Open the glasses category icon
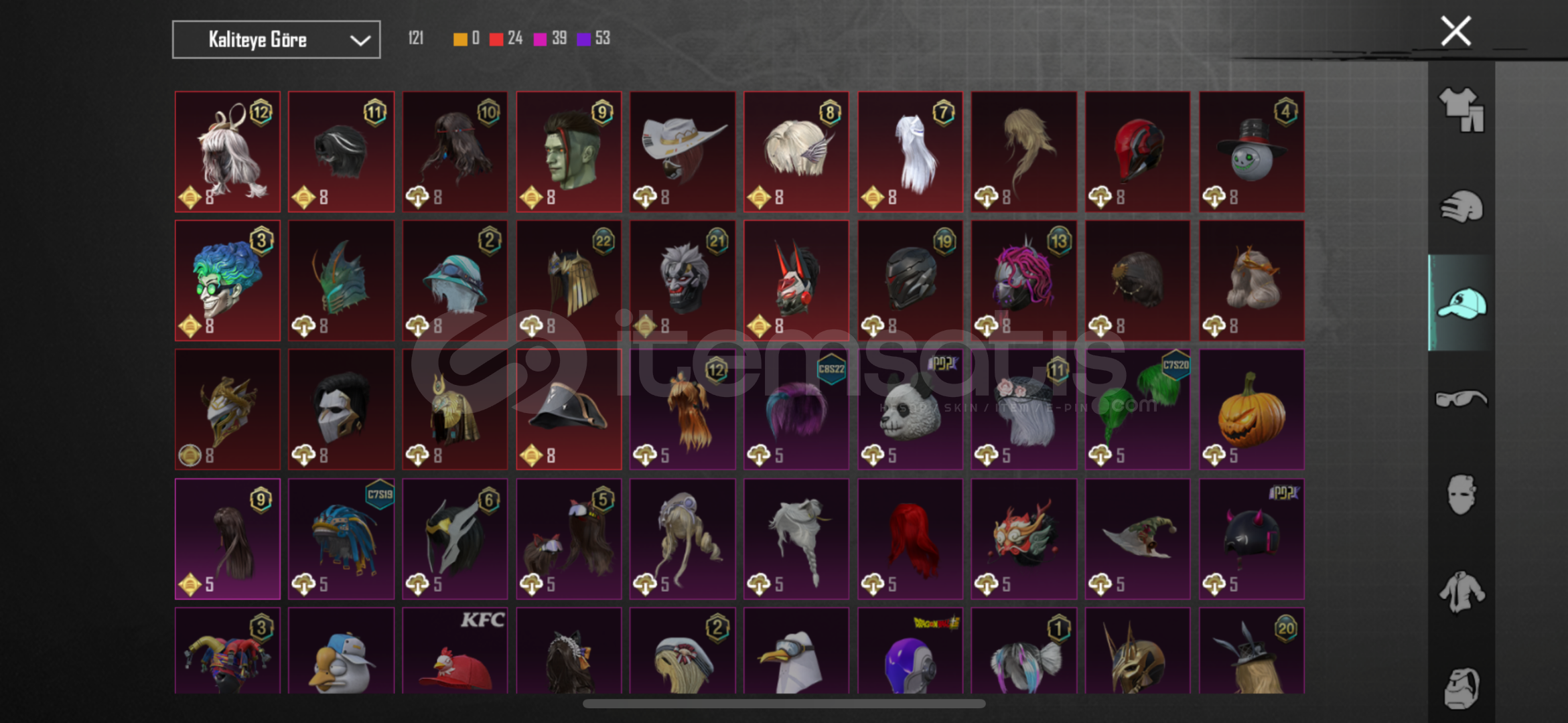Viewport: 1568px width, 723px height. [1462, 399]
